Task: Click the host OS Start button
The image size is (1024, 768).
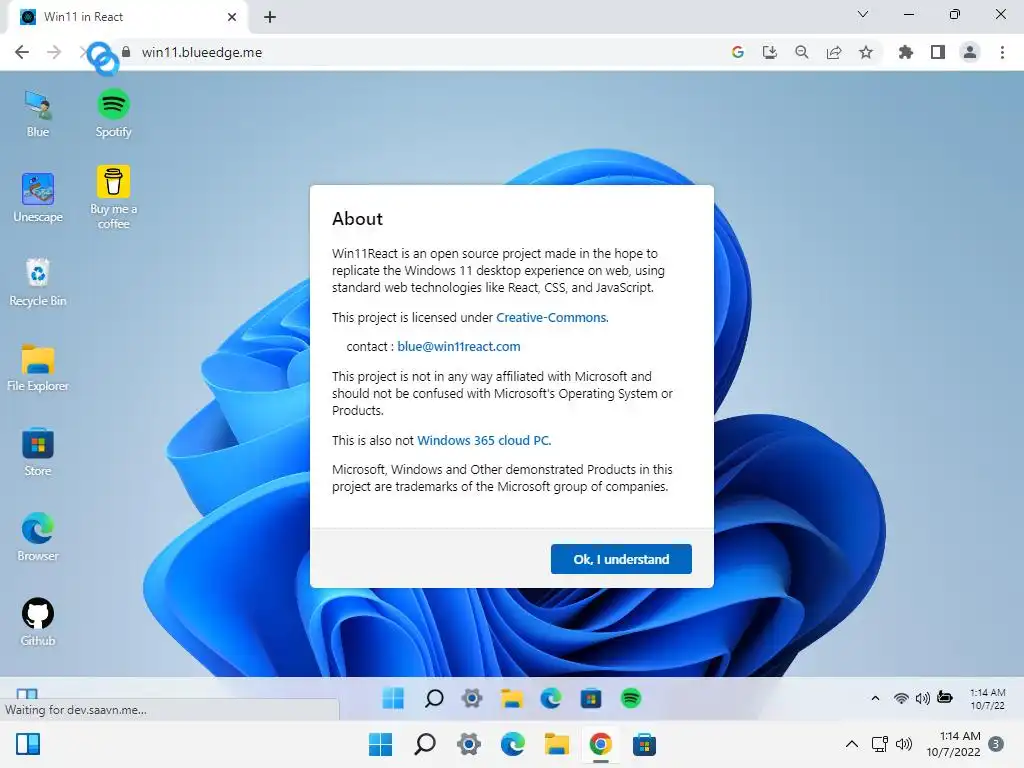Action: pyautogui.click(x=381, y=744)
